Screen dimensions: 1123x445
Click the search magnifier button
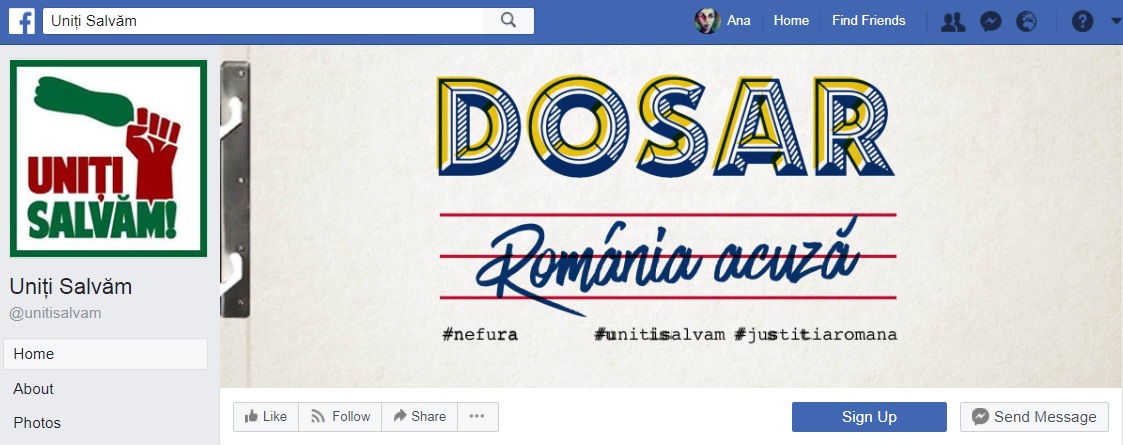click(x=509, y=21)
